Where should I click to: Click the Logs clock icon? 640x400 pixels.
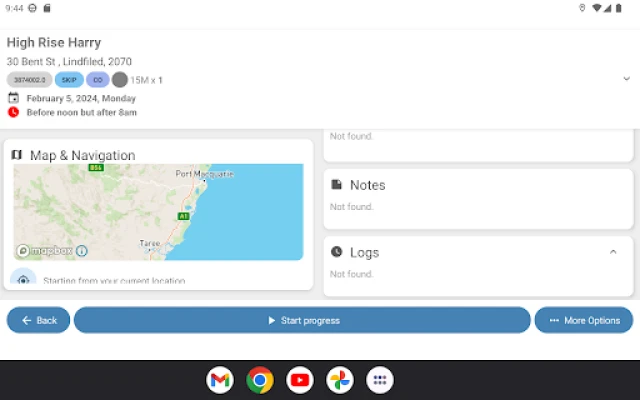tap(336, 252)
